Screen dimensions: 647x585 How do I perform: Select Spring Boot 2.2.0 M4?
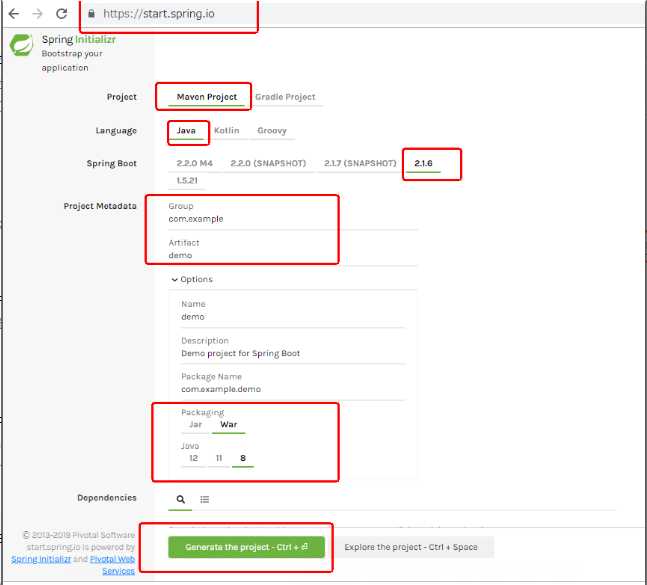194,163
